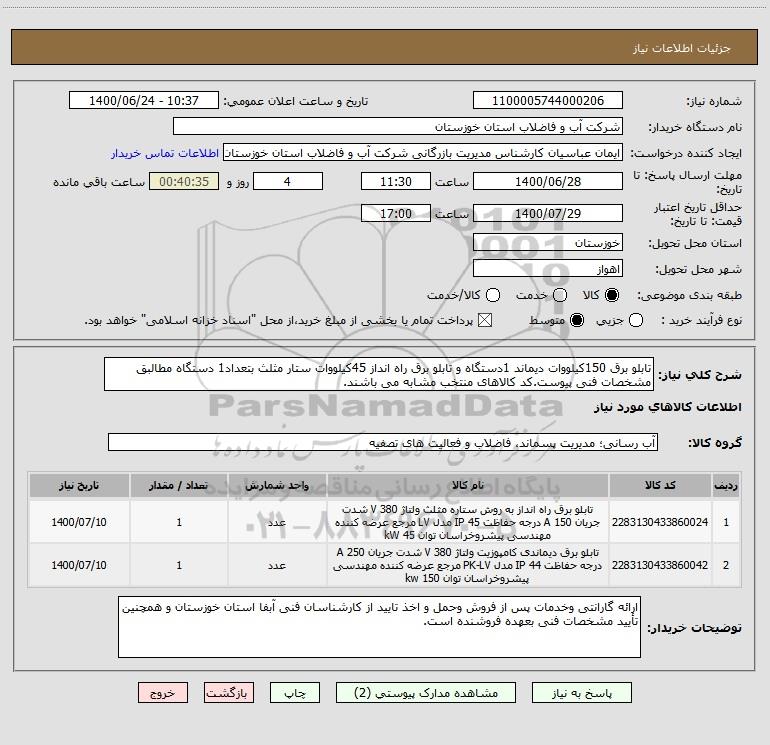The height and width of the screenshot is (745, 770).
Task: Click the announcement date field 1400/06/24 - 10:37
Action: (144, 100)
